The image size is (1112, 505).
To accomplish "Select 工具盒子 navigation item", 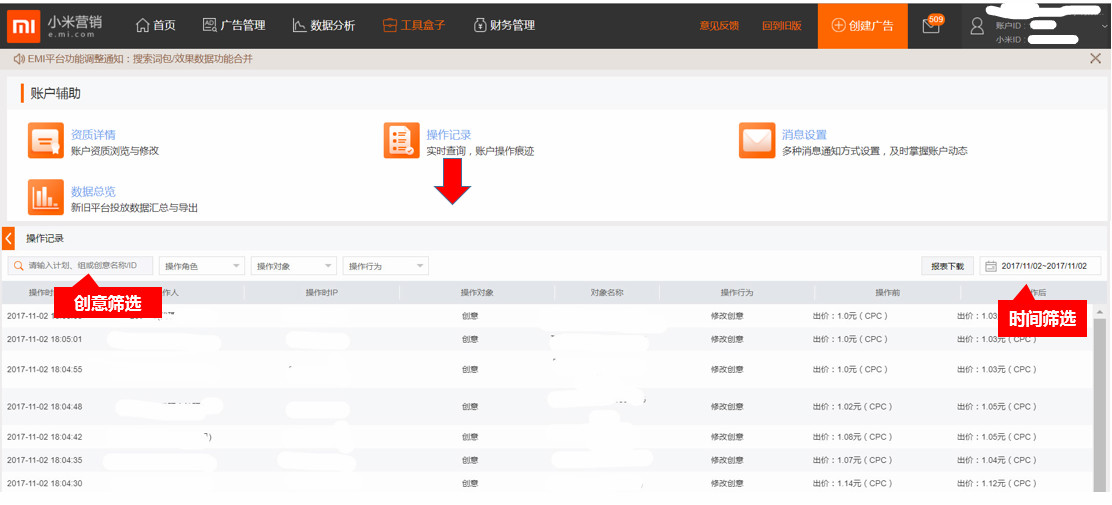I will coord(413,25).
